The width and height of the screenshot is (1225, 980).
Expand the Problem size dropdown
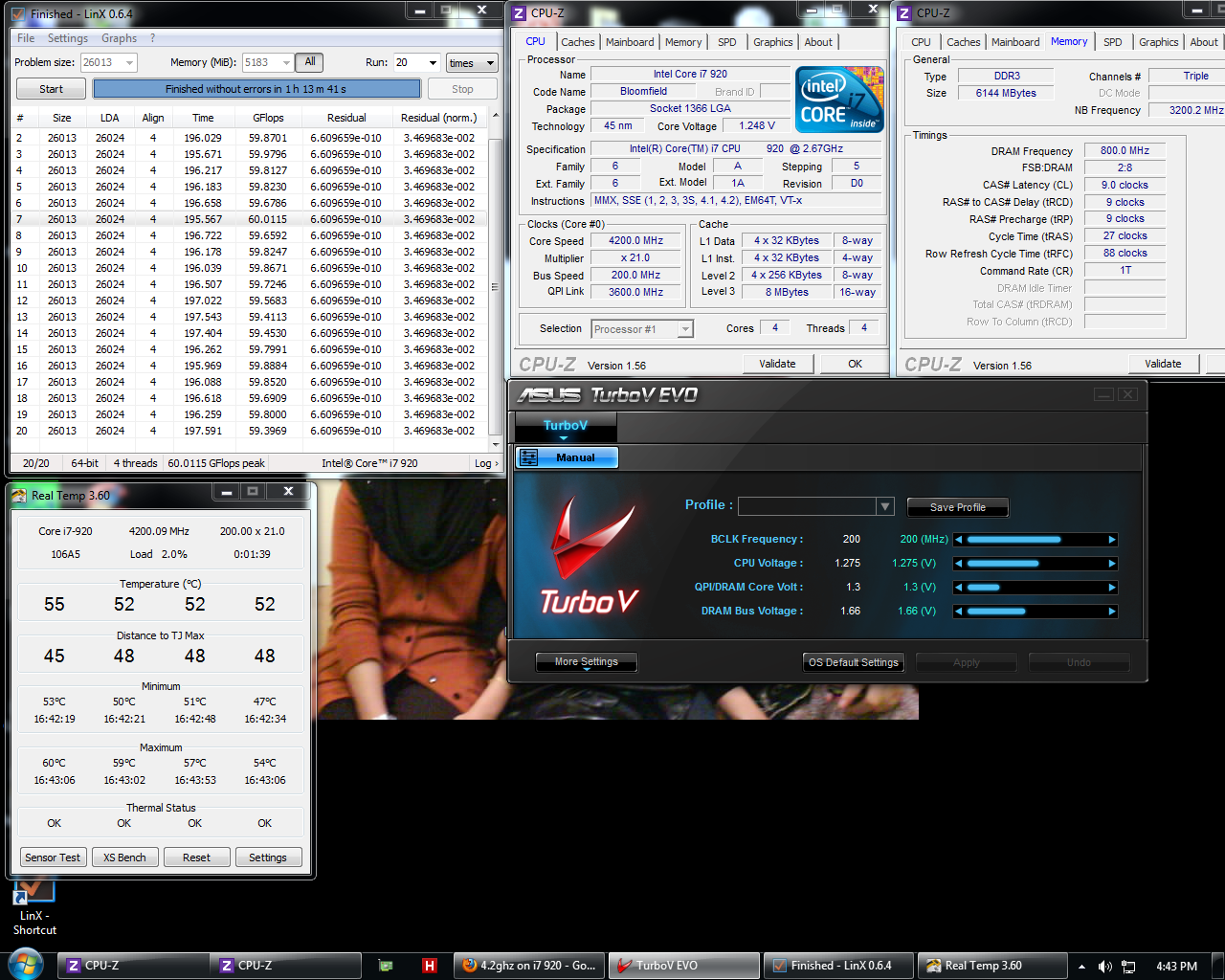[129, 63]
